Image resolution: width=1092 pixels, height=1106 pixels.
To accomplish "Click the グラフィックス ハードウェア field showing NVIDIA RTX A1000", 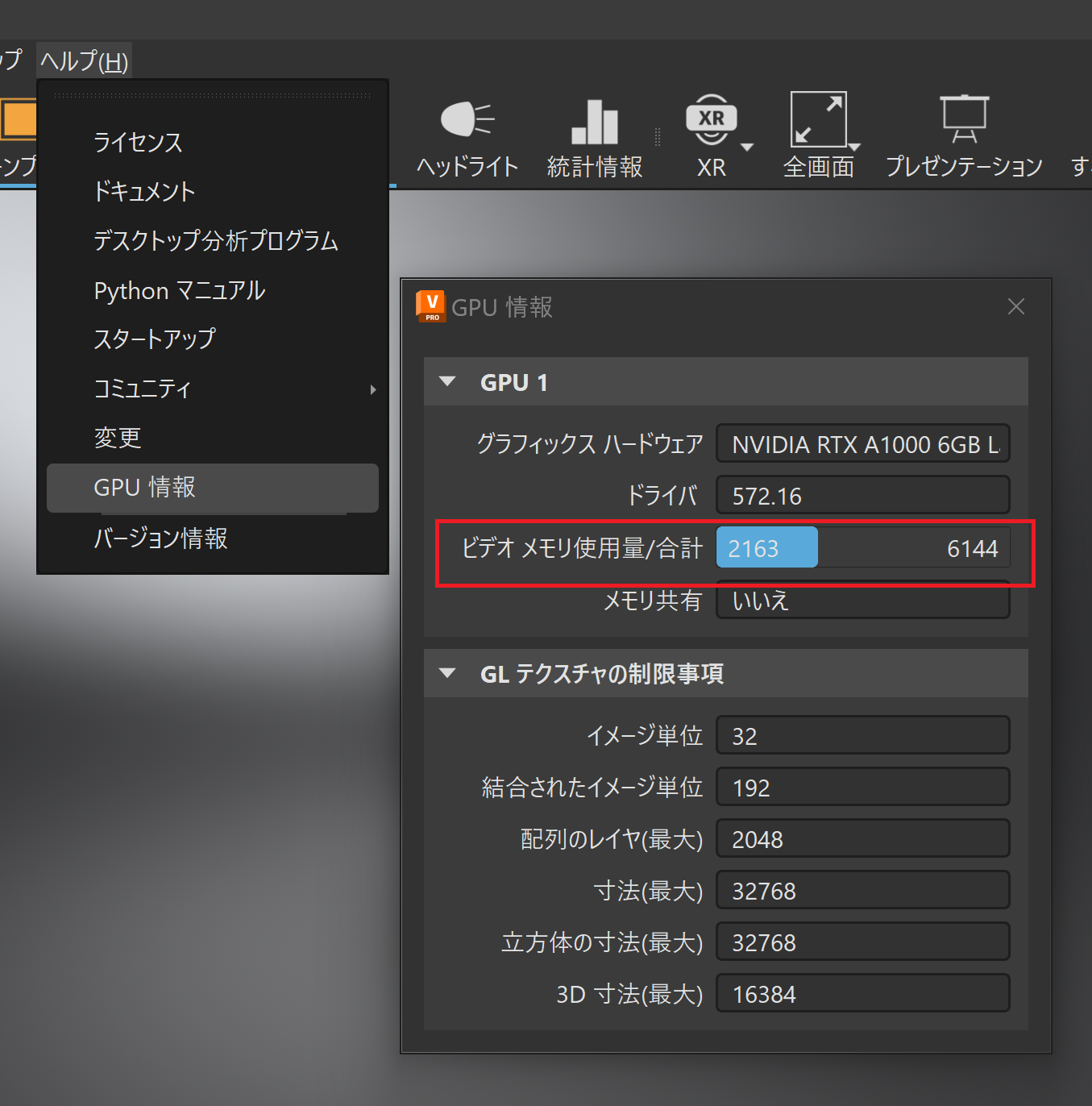I will click(x=862, y=444).
